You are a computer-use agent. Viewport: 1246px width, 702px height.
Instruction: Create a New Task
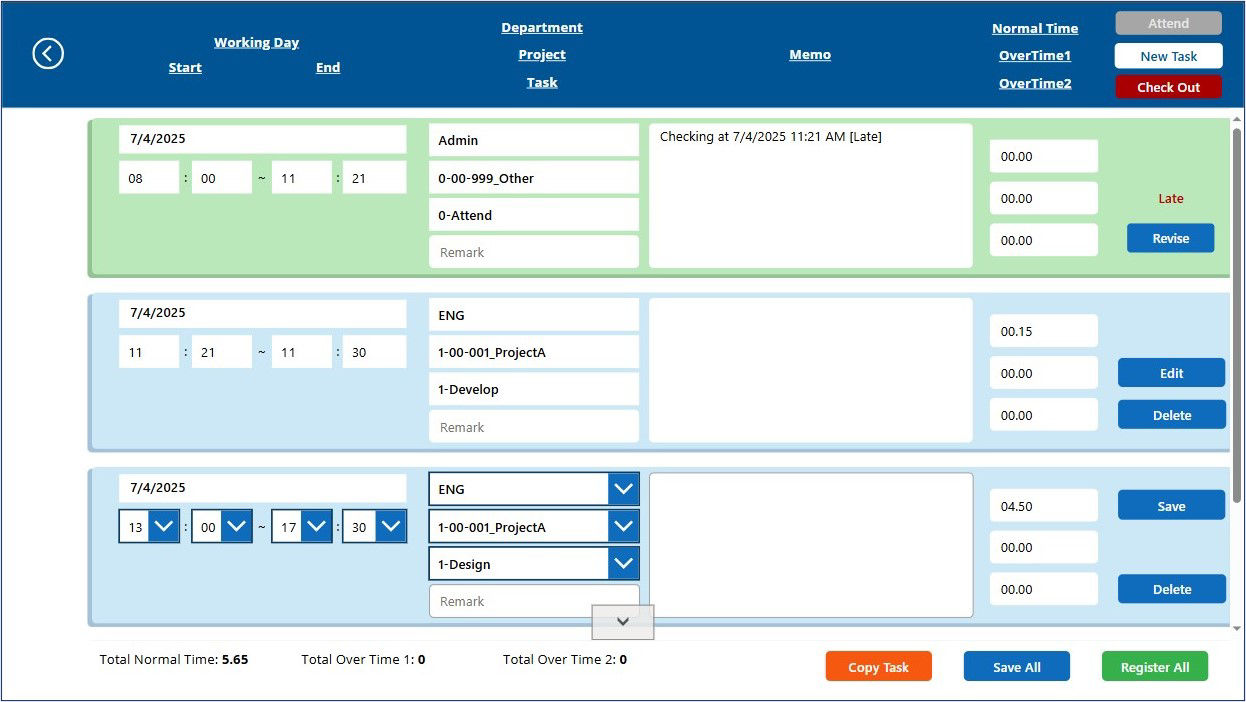pos(1168,56)
